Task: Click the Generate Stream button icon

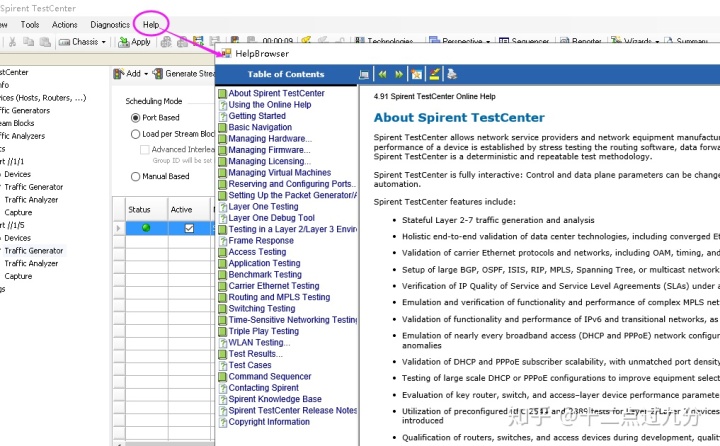Action: tap(158, 73)
